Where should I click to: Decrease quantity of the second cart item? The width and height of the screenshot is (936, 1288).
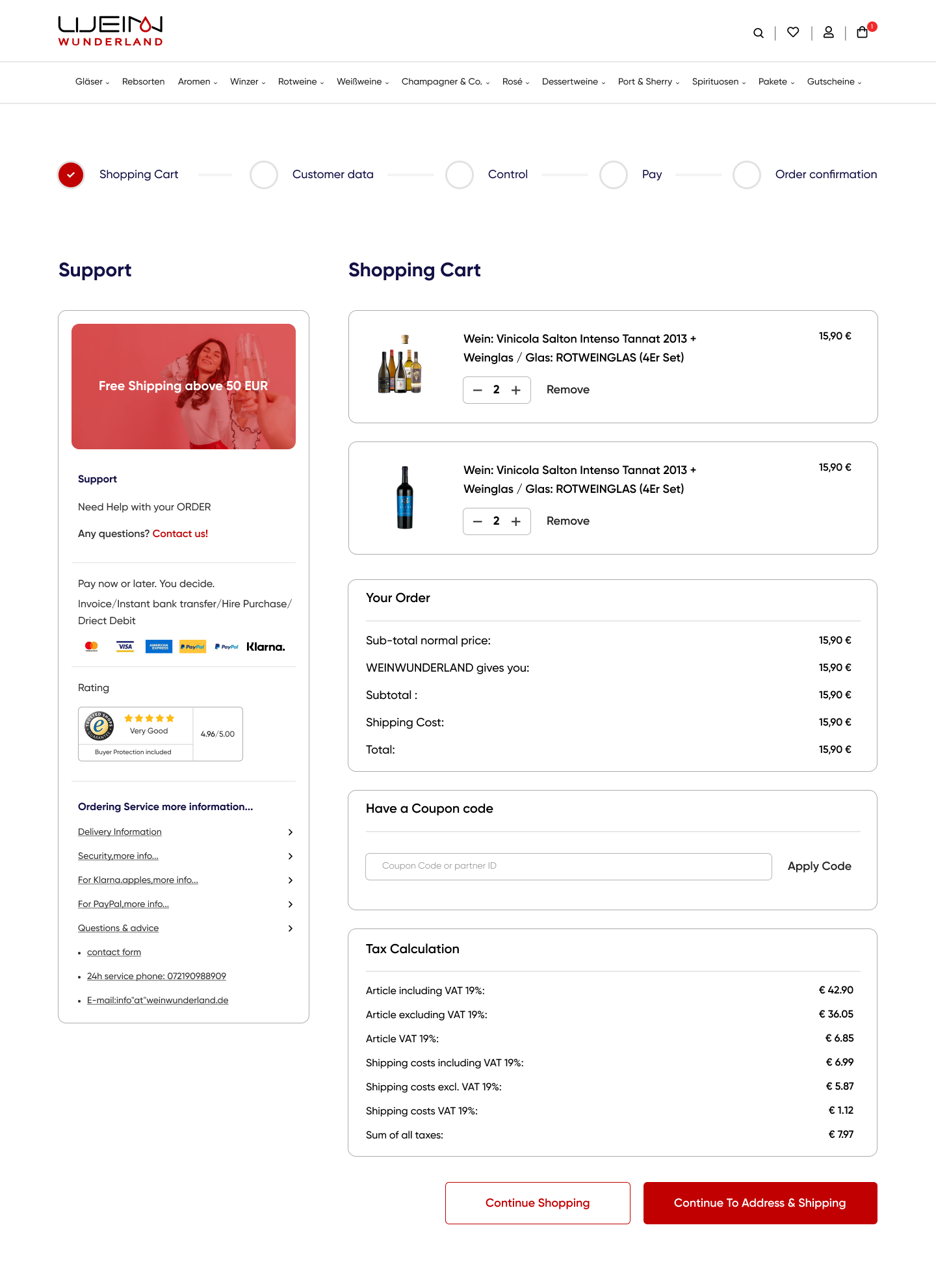478,521
